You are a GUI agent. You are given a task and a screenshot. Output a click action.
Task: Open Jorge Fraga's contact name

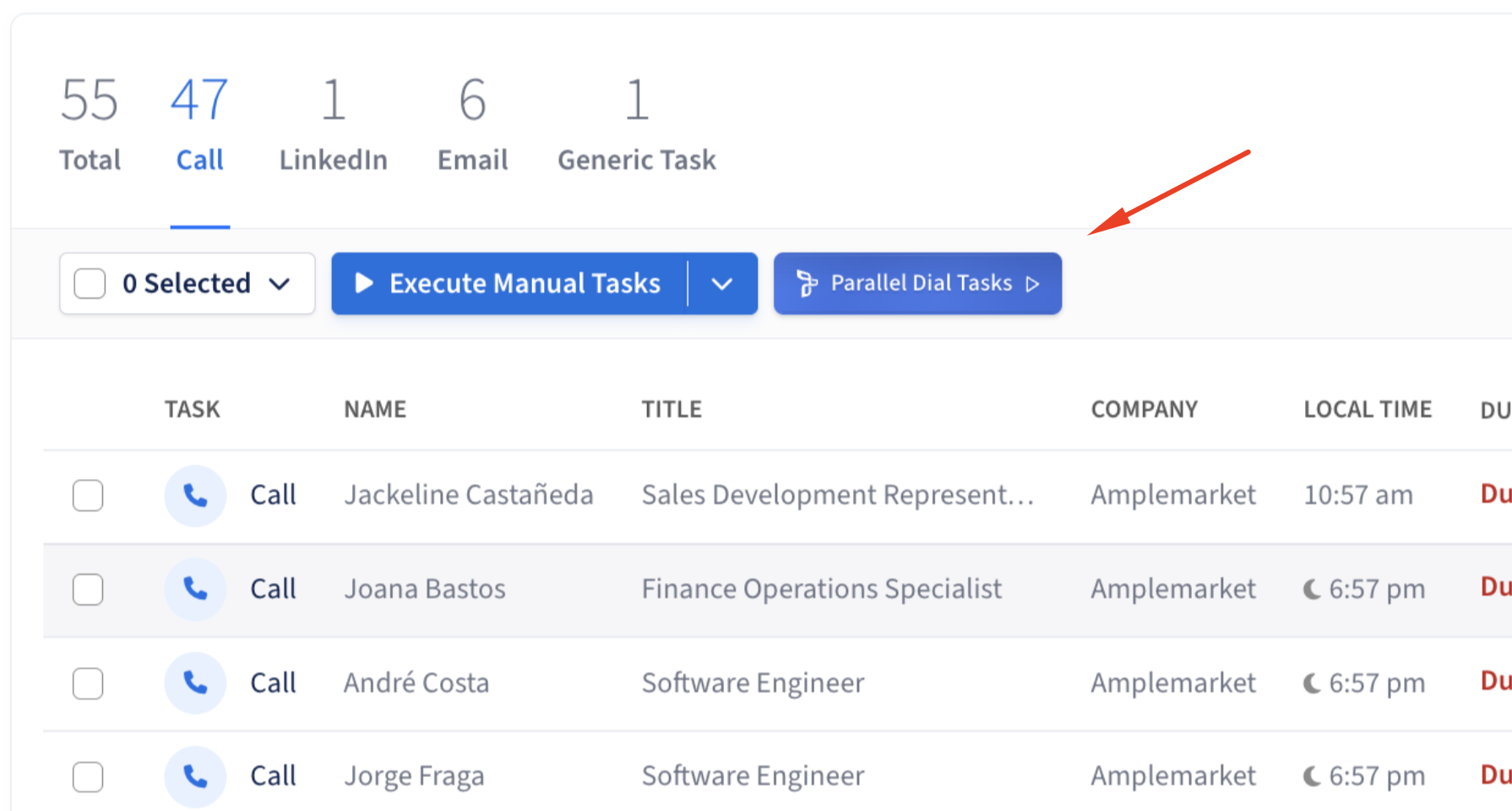[414, 776]
